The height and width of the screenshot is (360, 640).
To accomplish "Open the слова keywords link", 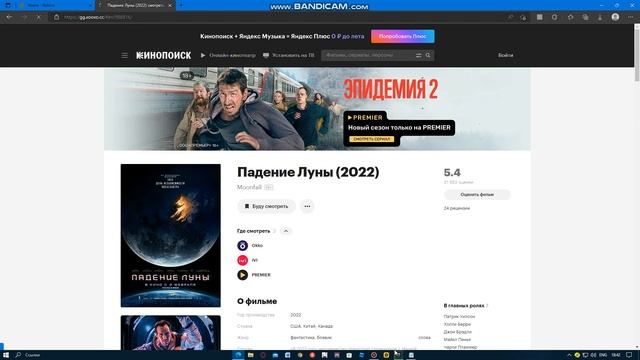I will click(x=424, y=338).
